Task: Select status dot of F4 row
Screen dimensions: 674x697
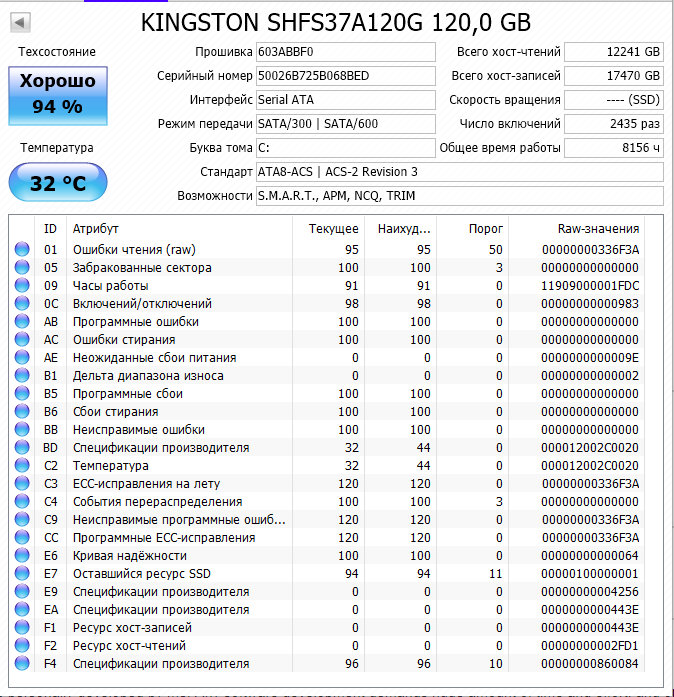Action: (x=22, y=663)
